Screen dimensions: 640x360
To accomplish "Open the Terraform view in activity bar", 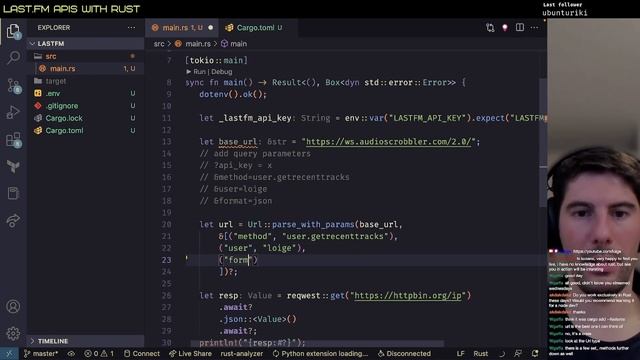I will [x=13, y=166].
